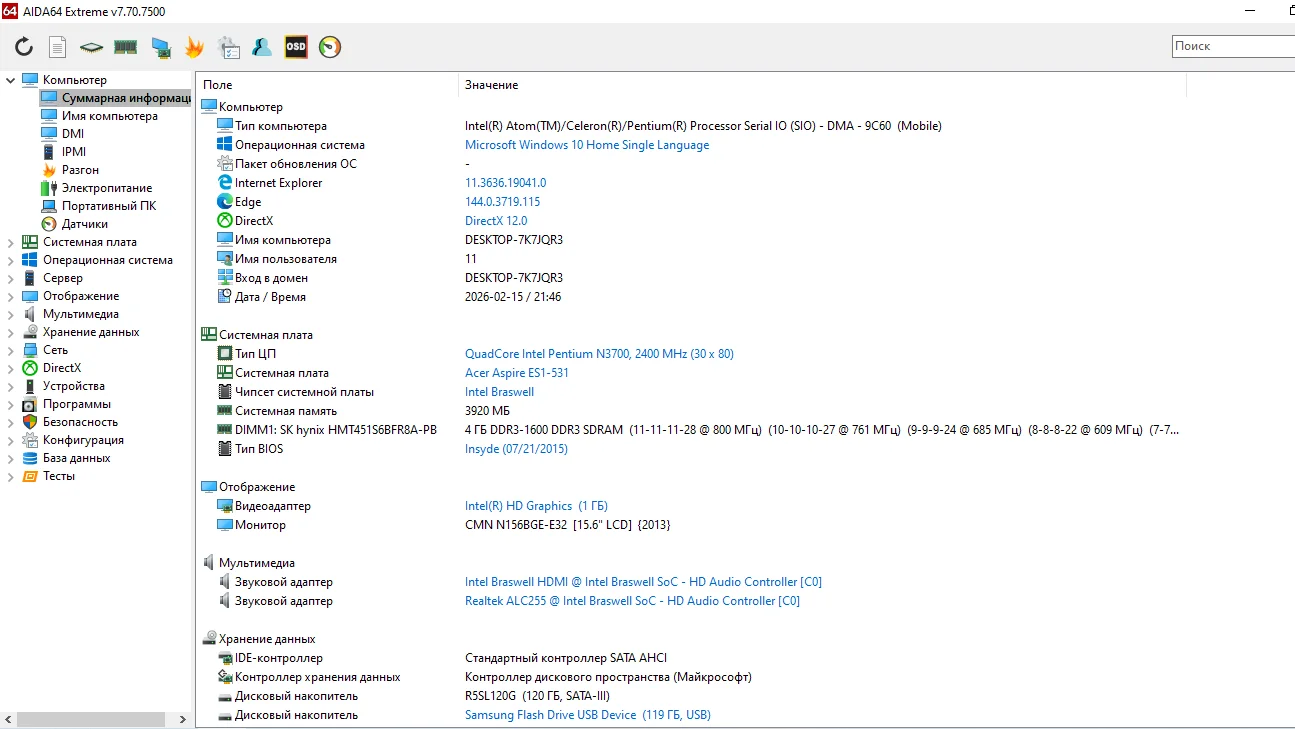1295x729 pixels.
Task: Click the memory module toolbar icon
Action: tap(125, 47)
